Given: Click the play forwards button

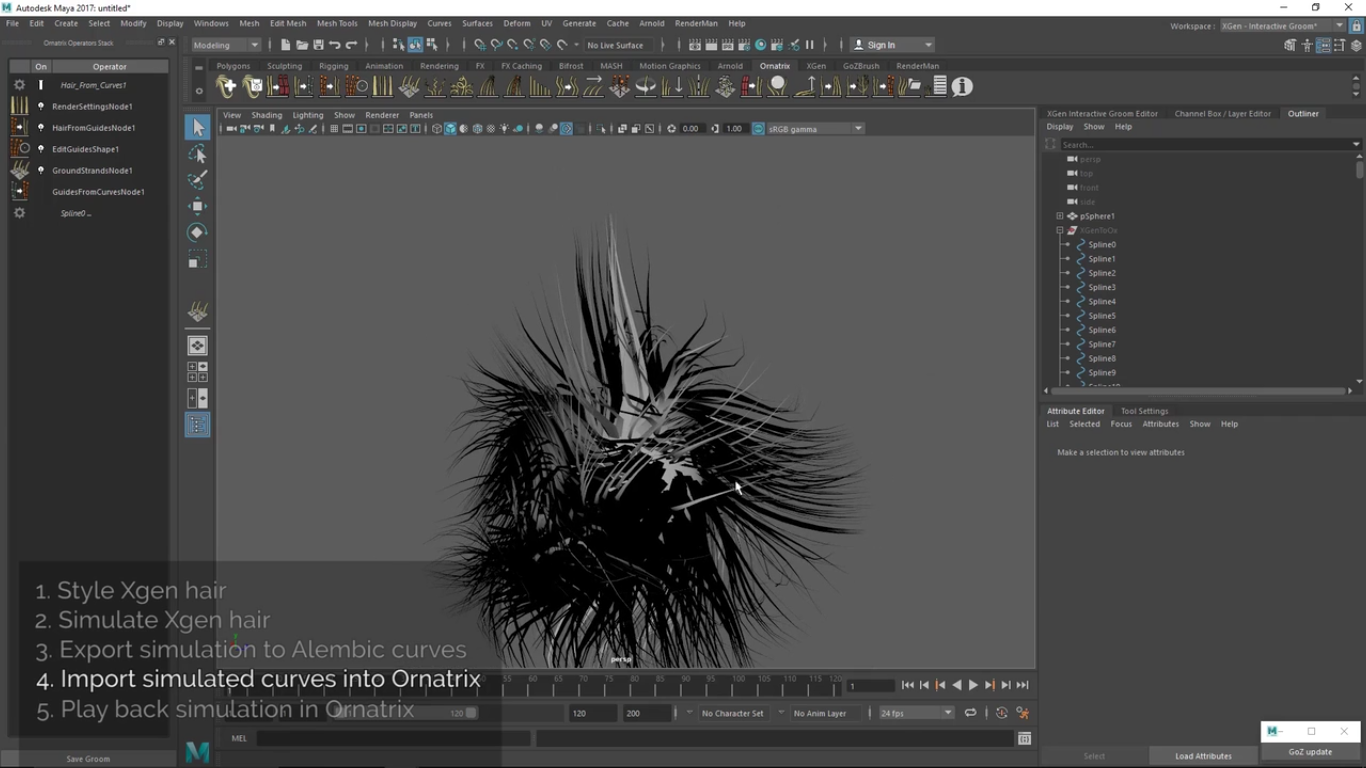Looking at the screenshot, I should click(973, 685).
